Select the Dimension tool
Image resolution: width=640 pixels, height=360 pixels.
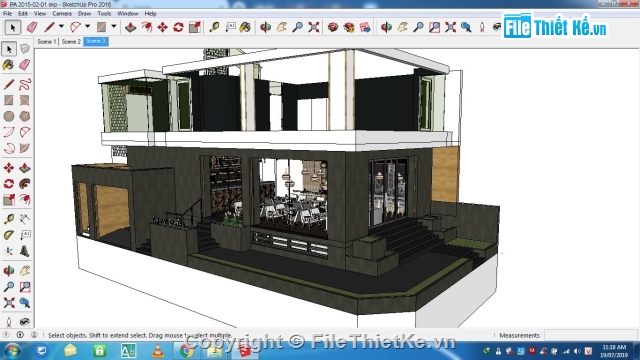(x=24, y=220)
